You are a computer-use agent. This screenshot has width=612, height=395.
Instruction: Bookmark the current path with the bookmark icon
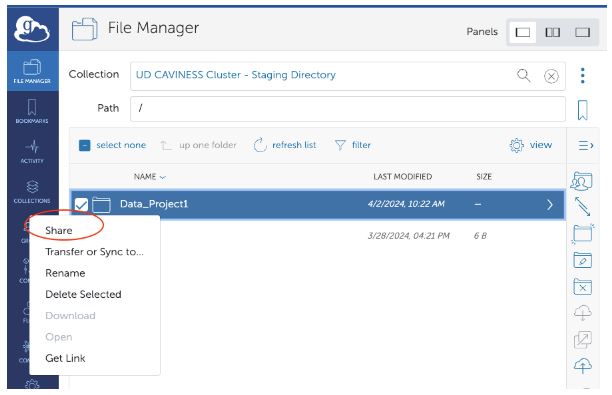pyautogui.click(x=582, y=110)
